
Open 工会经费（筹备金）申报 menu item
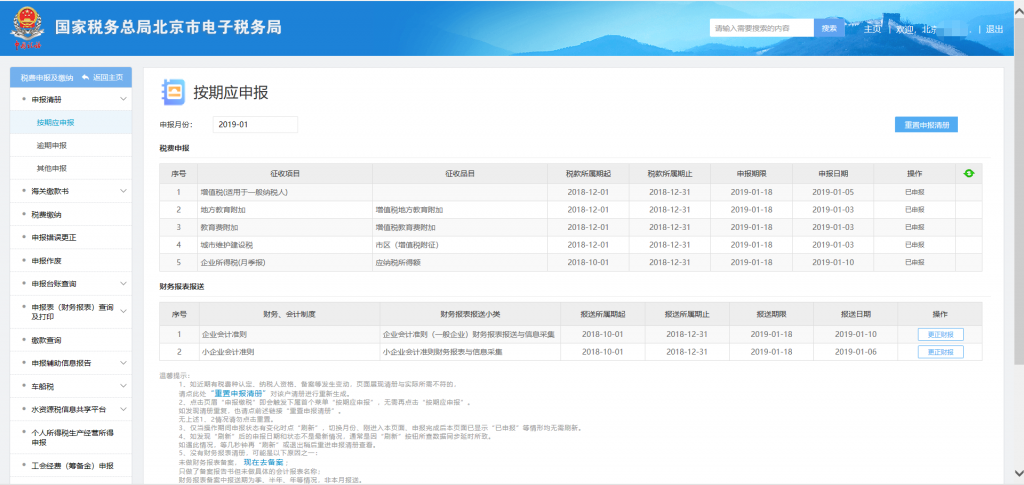(71, 465)
